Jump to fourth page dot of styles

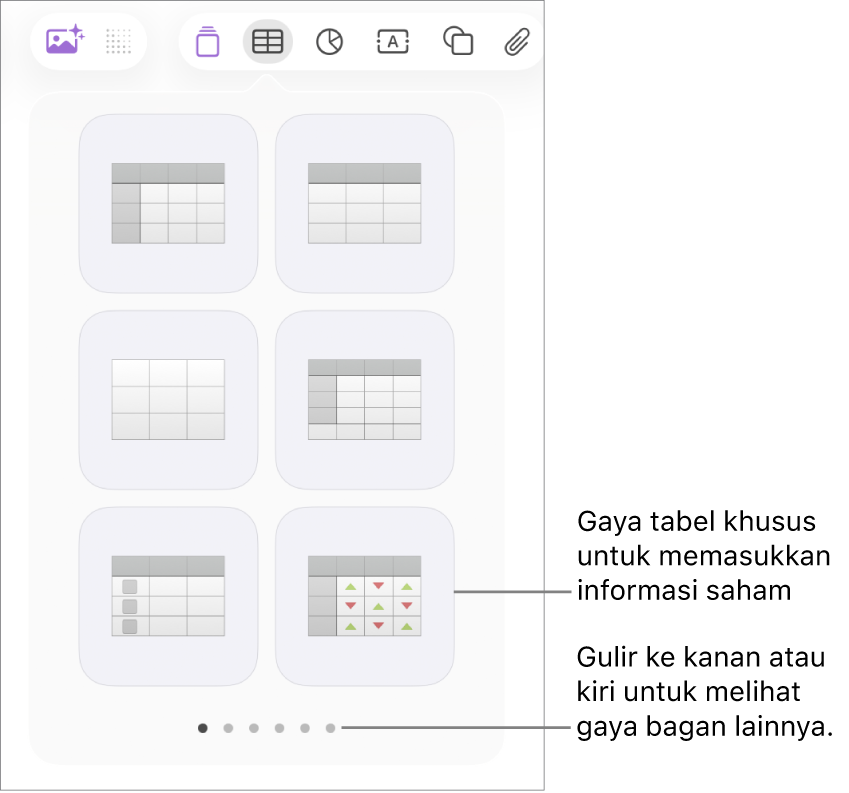point(279,728)
